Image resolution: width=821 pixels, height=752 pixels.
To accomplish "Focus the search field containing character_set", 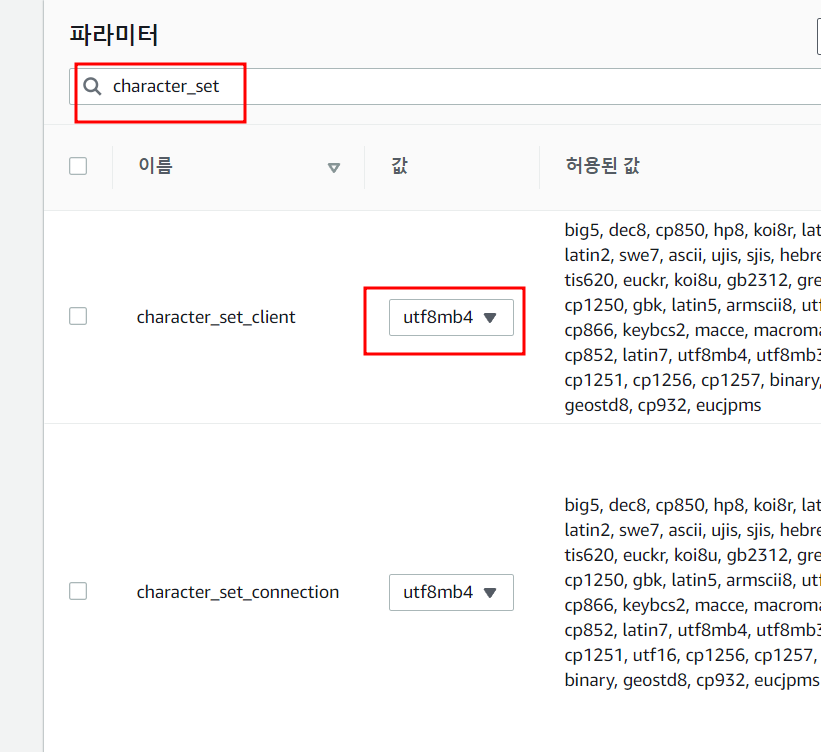I will point(450,86).
